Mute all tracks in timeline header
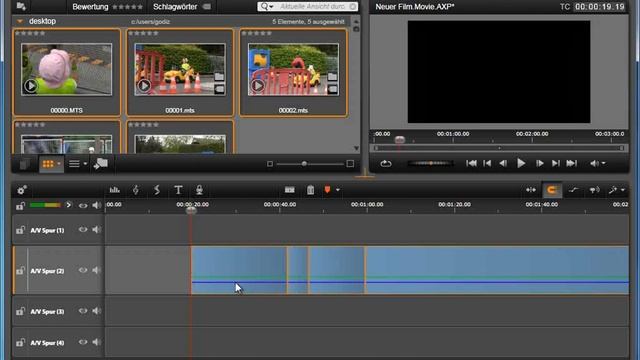The width and height of the screenshot is (640, 360). [96, 205]
